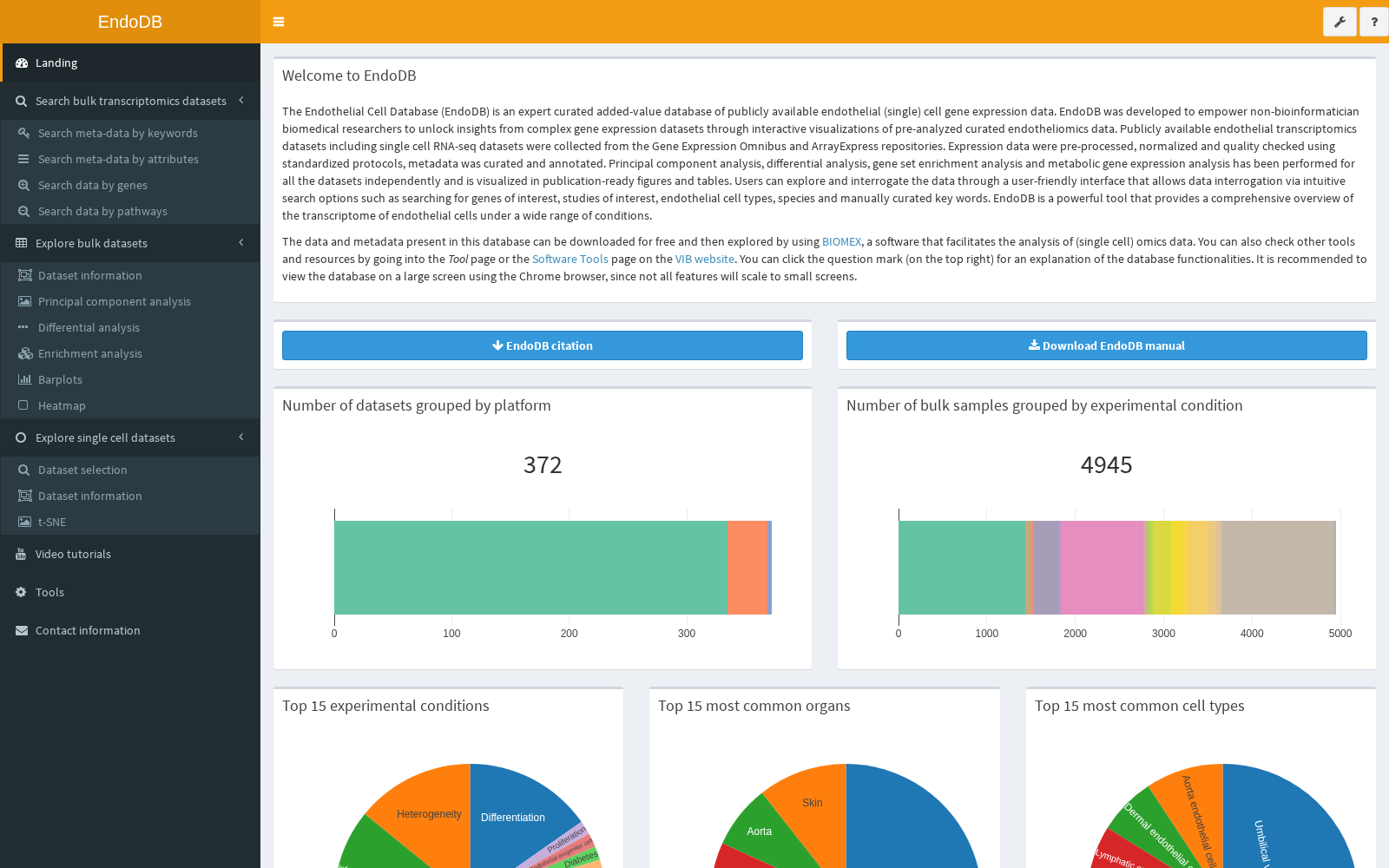Click the magnifier icon beside Search bulk transcriptomics datasets

point(22,102)
